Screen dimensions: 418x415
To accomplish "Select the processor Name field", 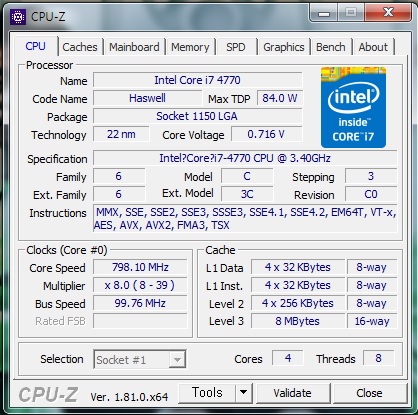I will [197, 80].
